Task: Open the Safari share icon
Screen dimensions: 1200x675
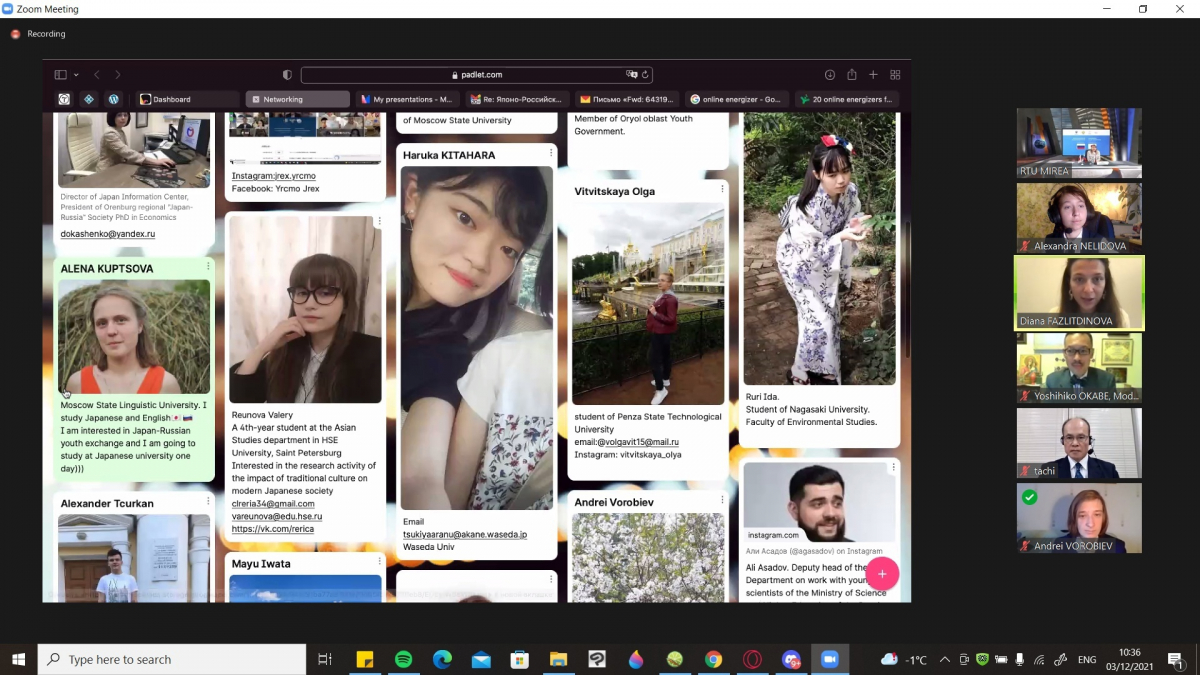Action: [851, 75]
